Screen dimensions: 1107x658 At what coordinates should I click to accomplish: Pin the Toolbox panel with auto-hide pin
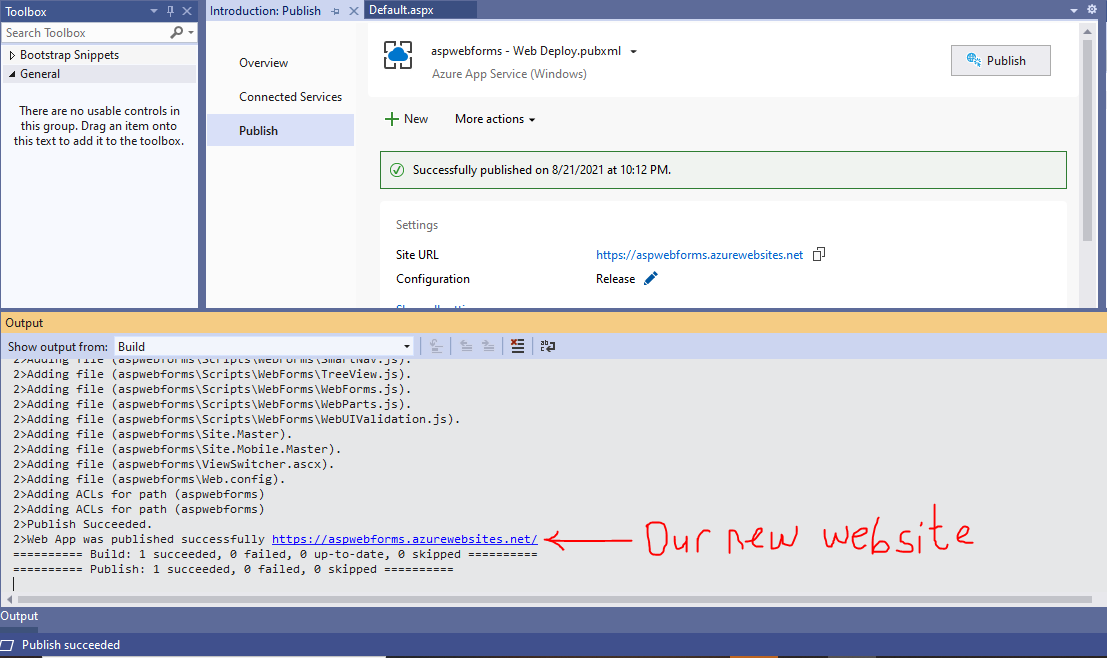(x=170, y=11)
